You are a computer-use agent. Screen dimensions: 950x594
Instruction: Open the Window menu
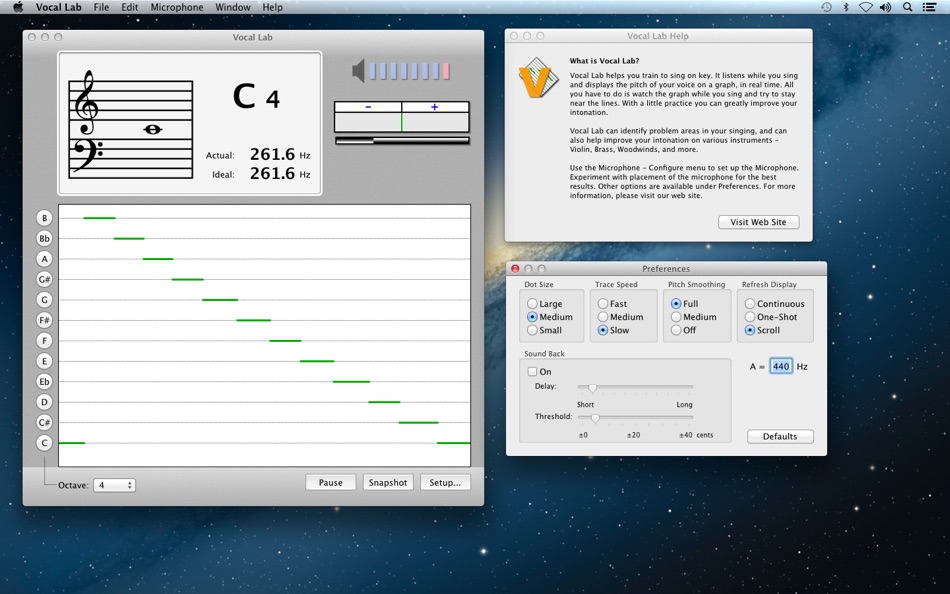(233, 7)
